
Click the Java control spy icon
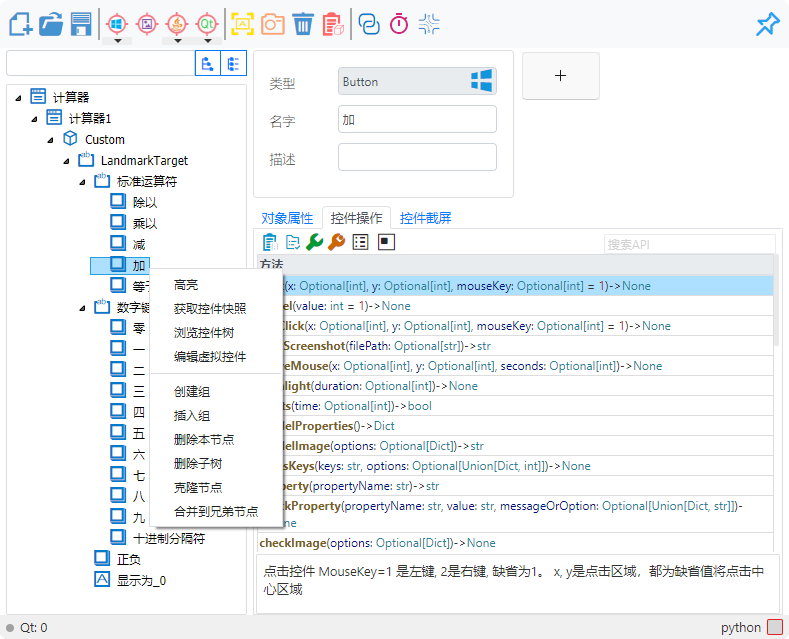tap(177, 23)
